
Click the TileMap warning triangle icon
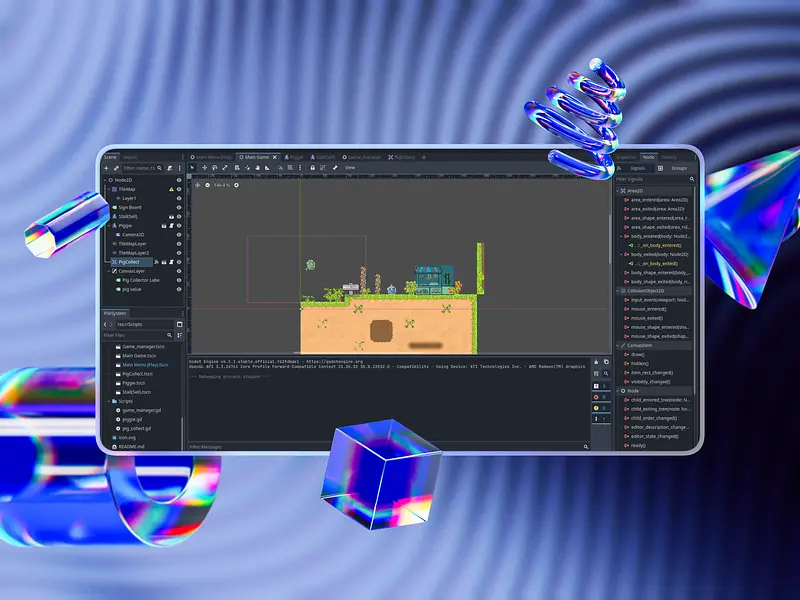(x=170, y=189)
